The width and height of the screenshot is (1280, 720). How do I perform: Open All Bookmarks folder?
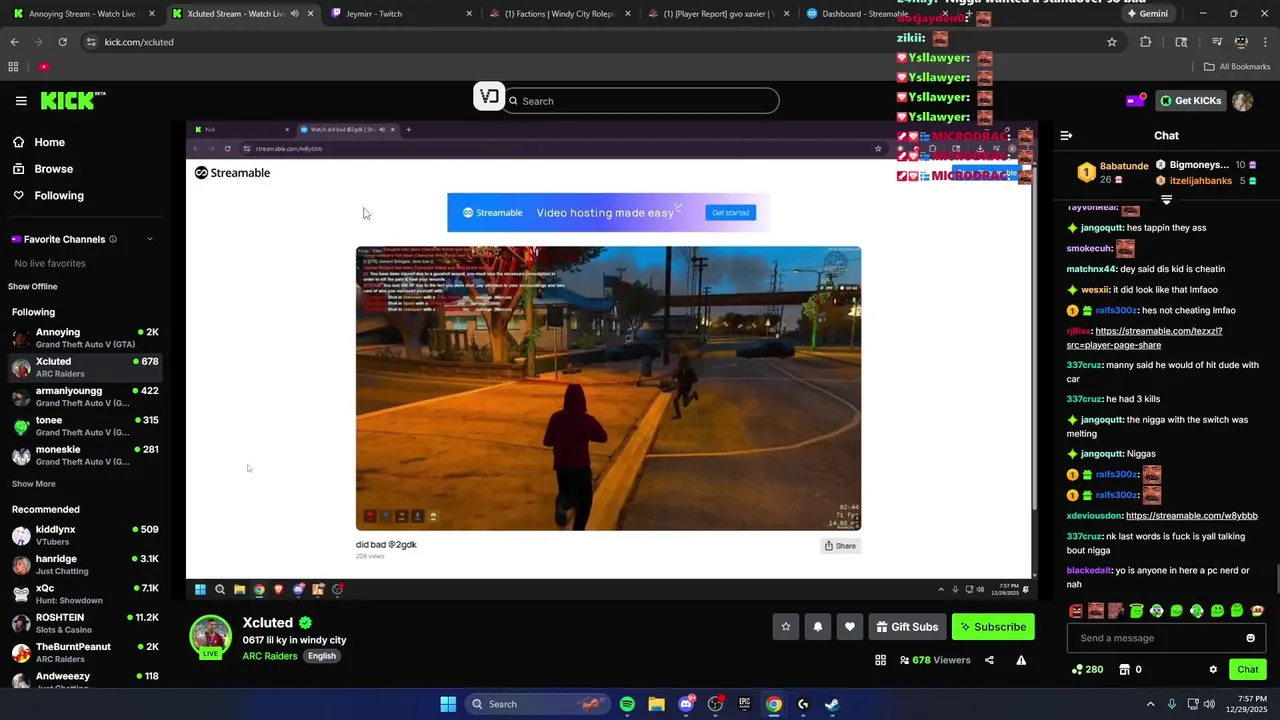click(x=1237, y=67)
